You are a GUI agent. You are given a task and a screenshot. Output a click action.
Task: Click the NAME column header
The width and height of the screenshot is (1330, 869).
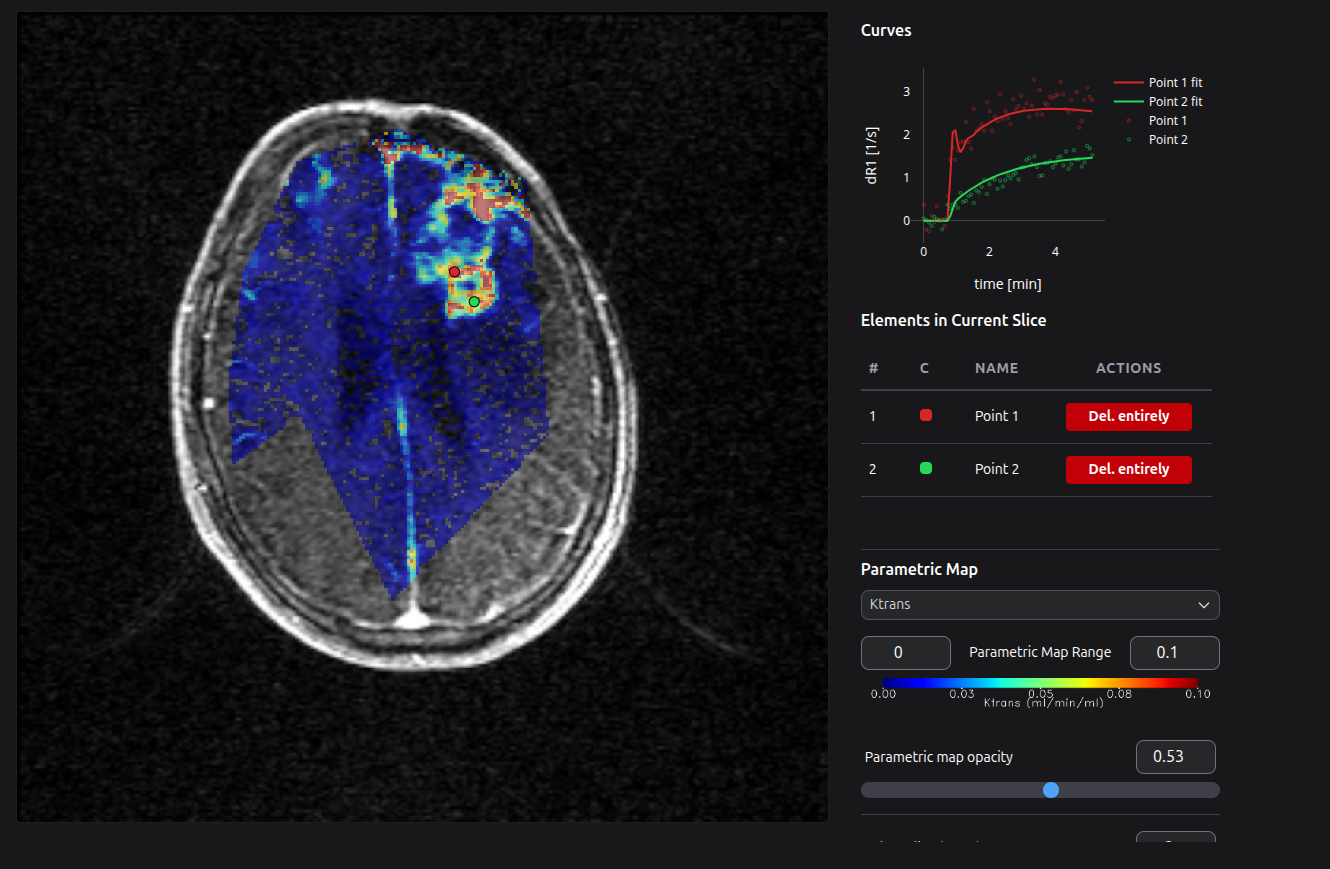996,368
